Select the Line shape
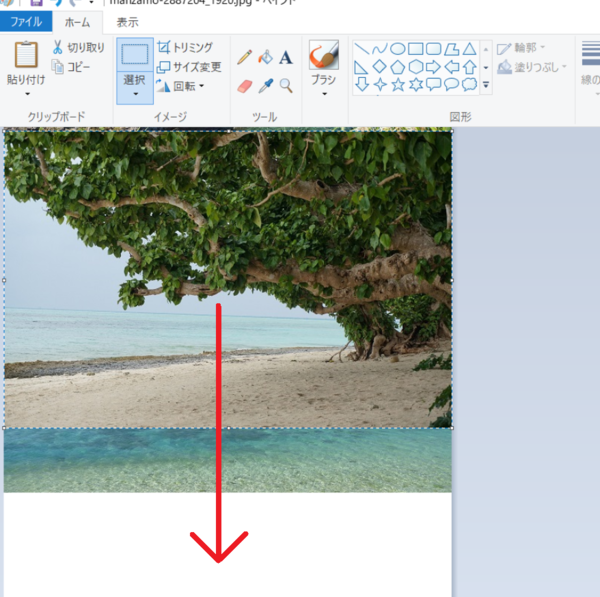The height and width of the screenshot is (597, 600). pyautogui.click(x=362, y=49)
